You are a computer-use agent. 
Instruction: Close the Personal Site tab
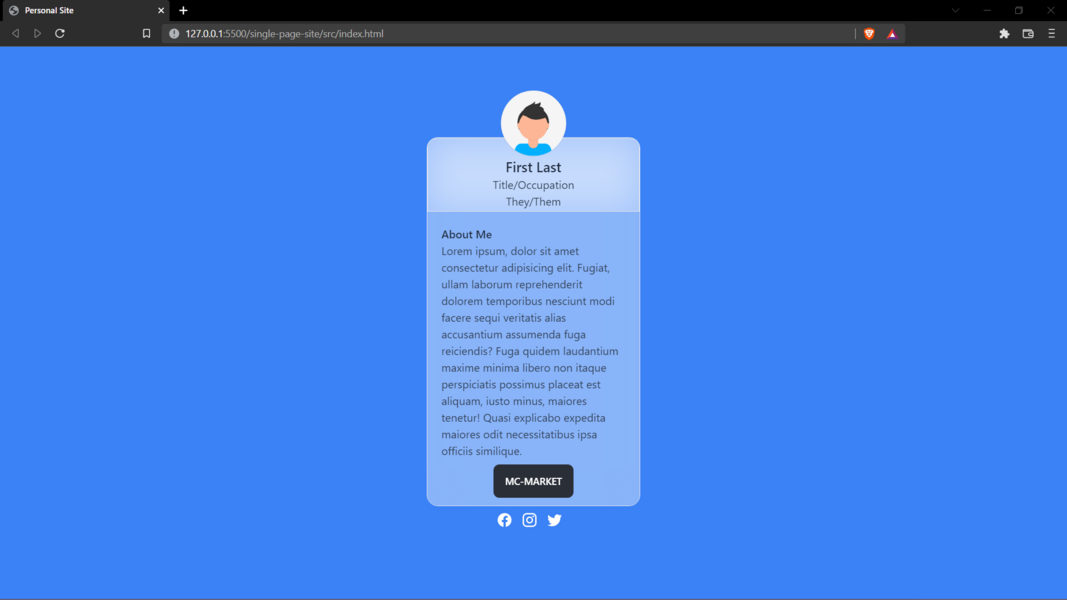click(161, 10)
